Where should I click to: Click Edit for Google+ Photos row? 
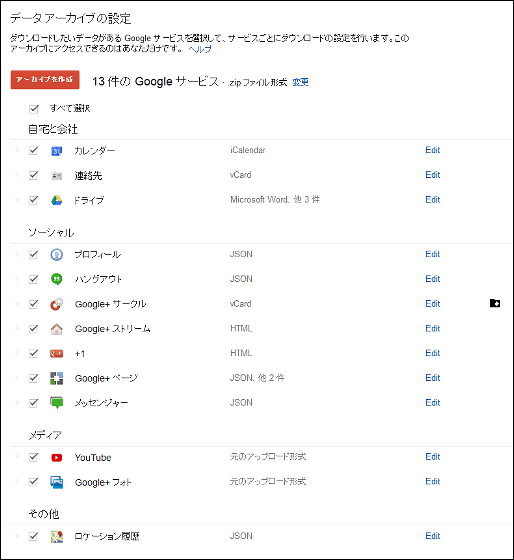click(433, 481)
